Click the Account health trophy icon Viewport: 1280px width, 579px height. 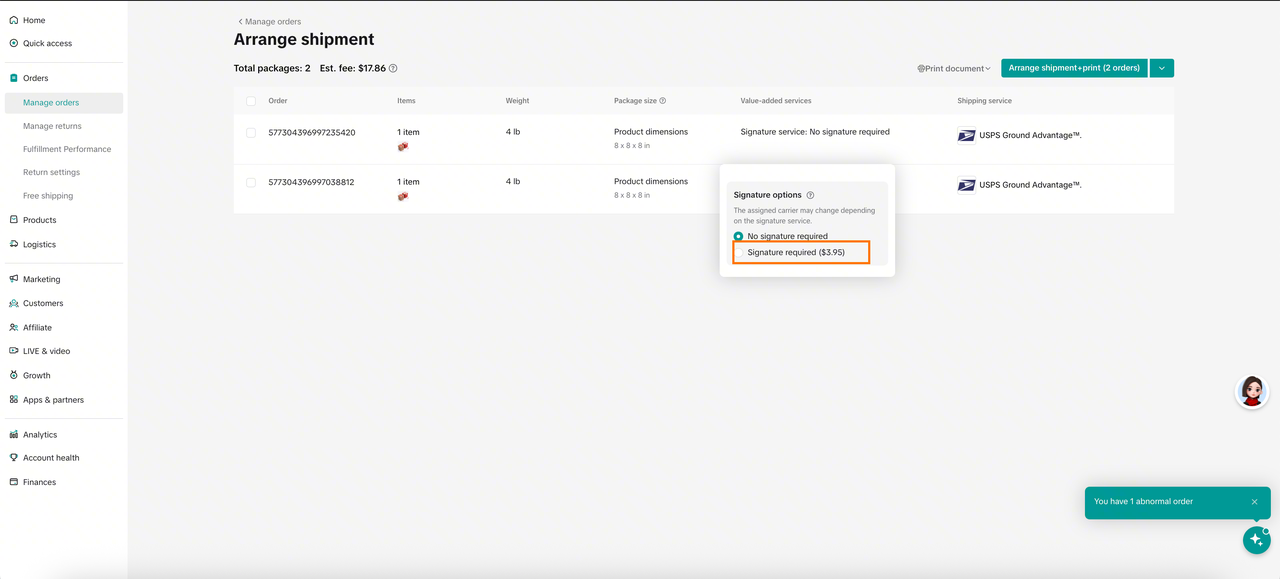coord(14,458)
